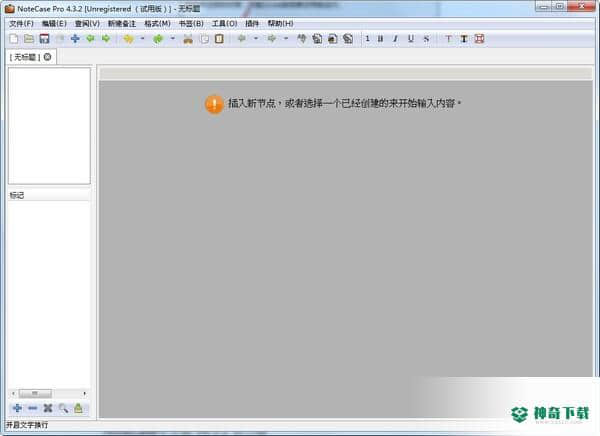Click the first document icon after the pin
600x436 pixels.
click(317, 39)
